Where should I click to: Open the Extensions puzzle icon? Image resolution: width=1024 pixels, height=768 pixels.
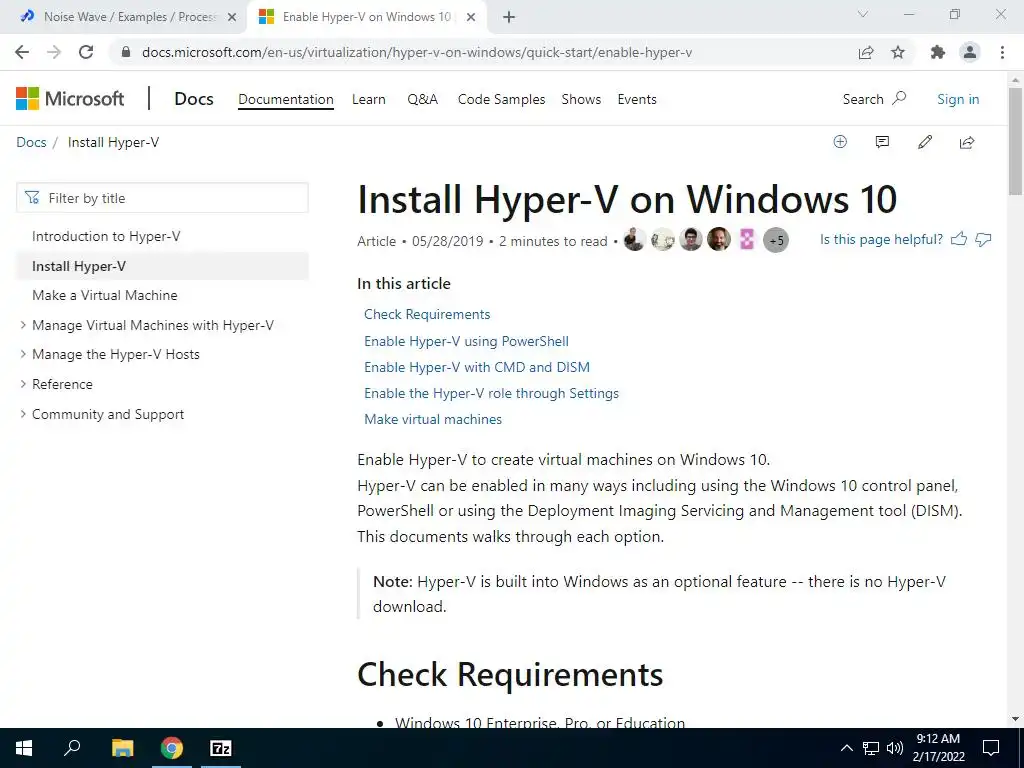click(938, 52)
